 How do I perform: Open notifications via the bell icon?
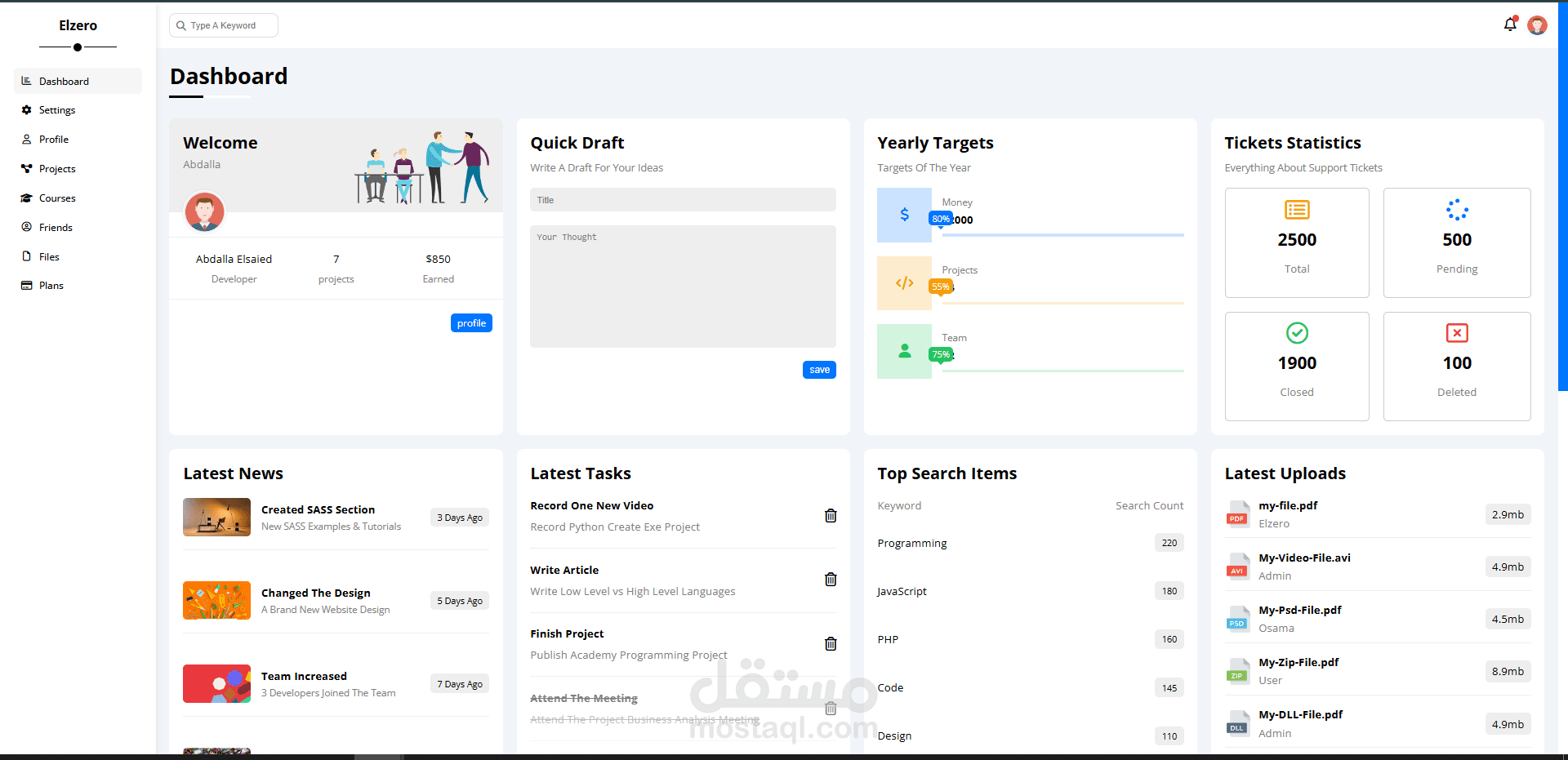pyautogui.click(x=1509, y=24)
